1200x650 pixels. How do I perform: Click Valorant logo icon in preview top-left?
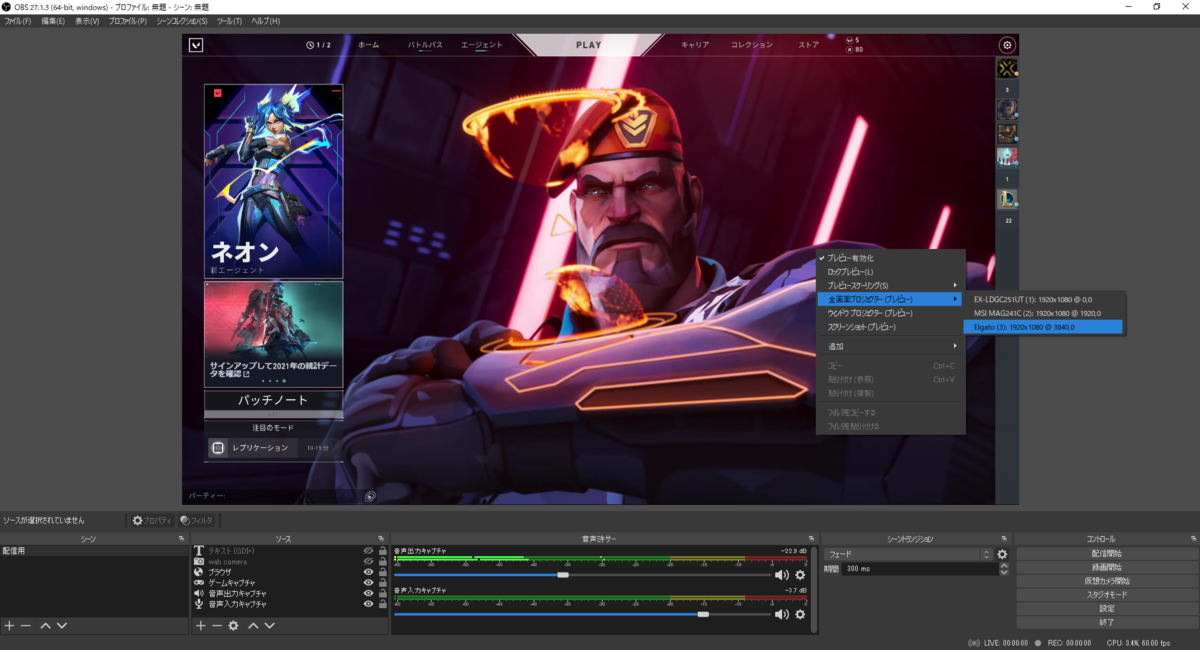click(196, 45)
